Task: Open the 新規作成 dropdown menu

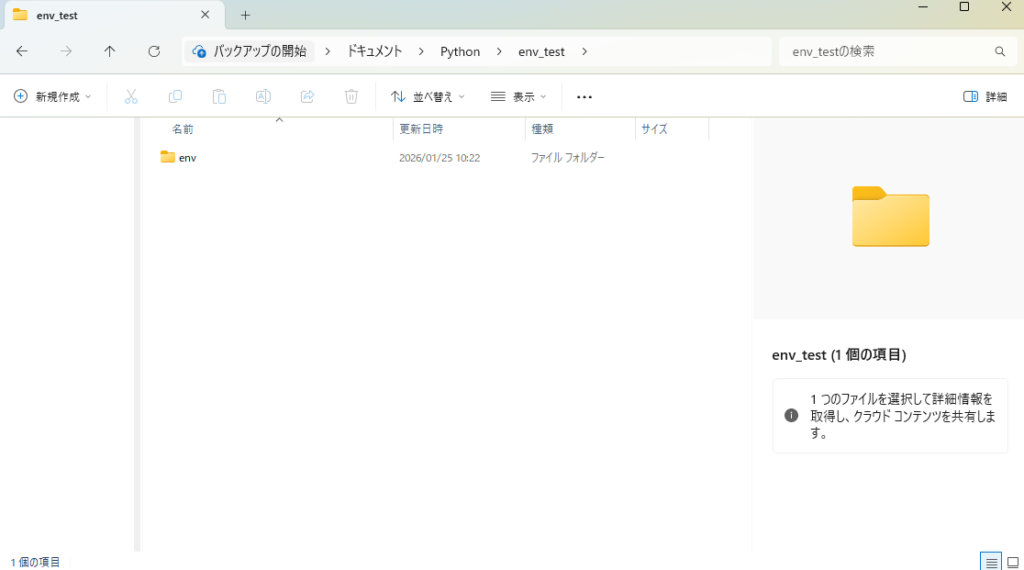Action: point(52,97)
